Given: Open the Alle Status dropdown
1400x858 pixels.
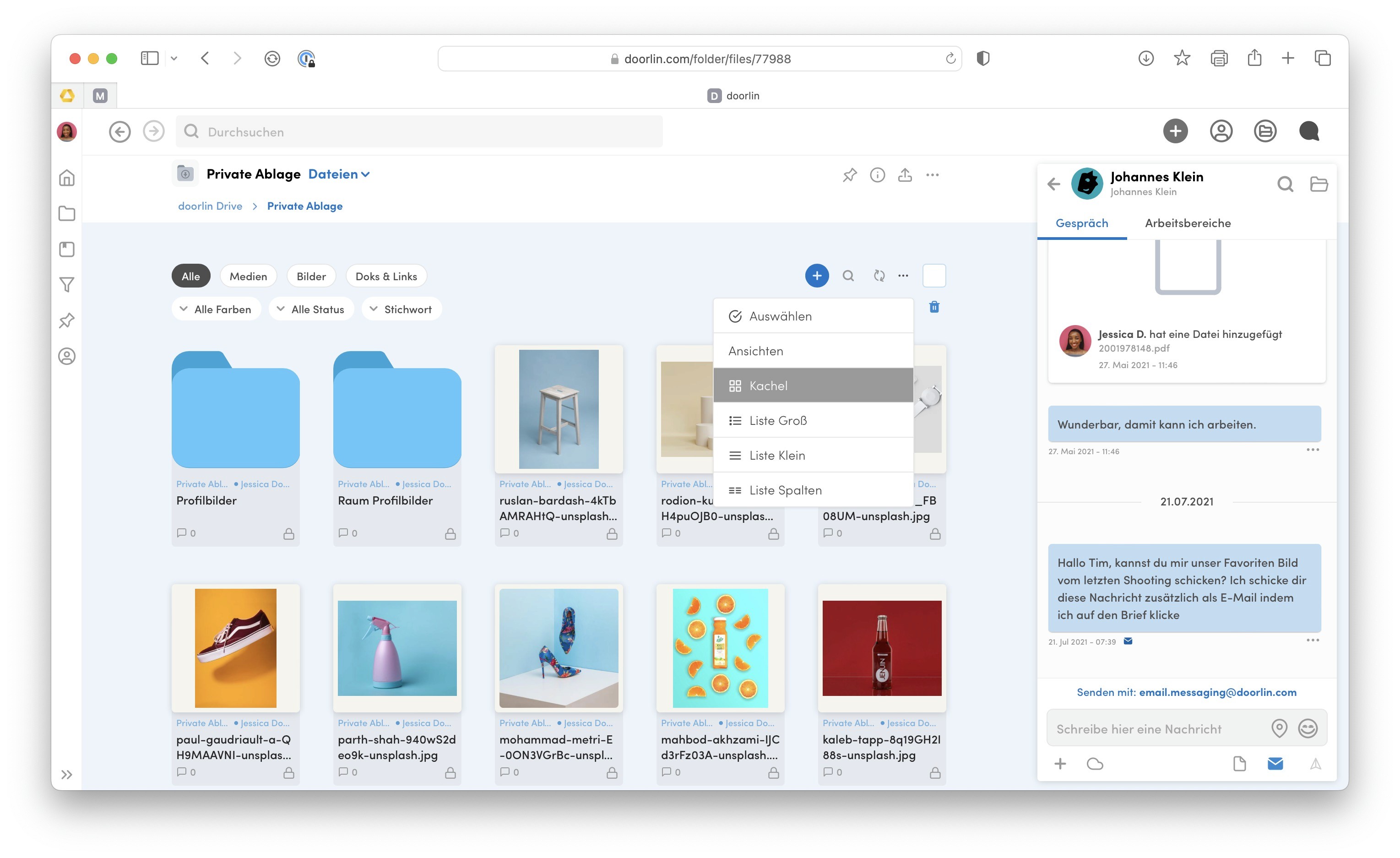Looking at the screenshot, I should coord(311,309).
